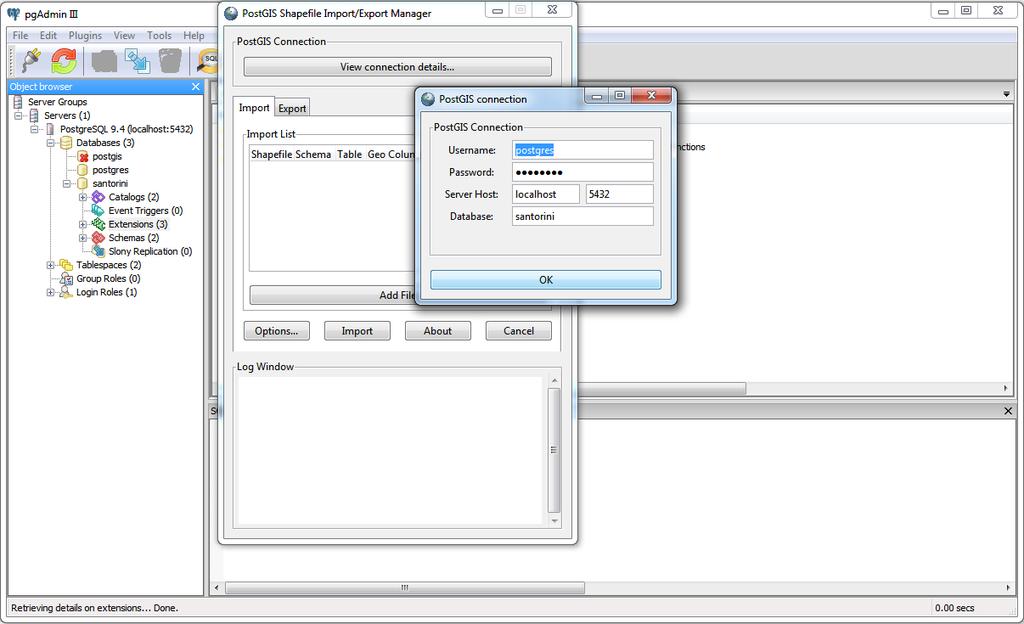Click View connection details button
Viewport: 1024px width, 624px height.
397,67
